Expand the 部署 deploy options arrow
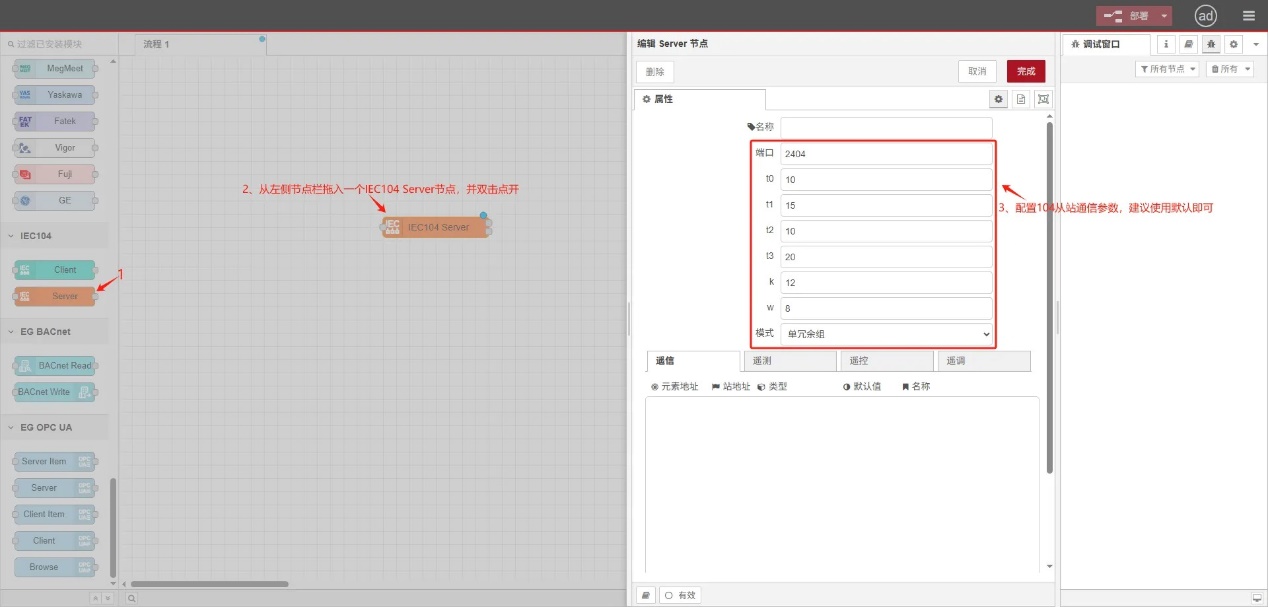This screenshot has height=607, width=1268. coord(1164,16)
